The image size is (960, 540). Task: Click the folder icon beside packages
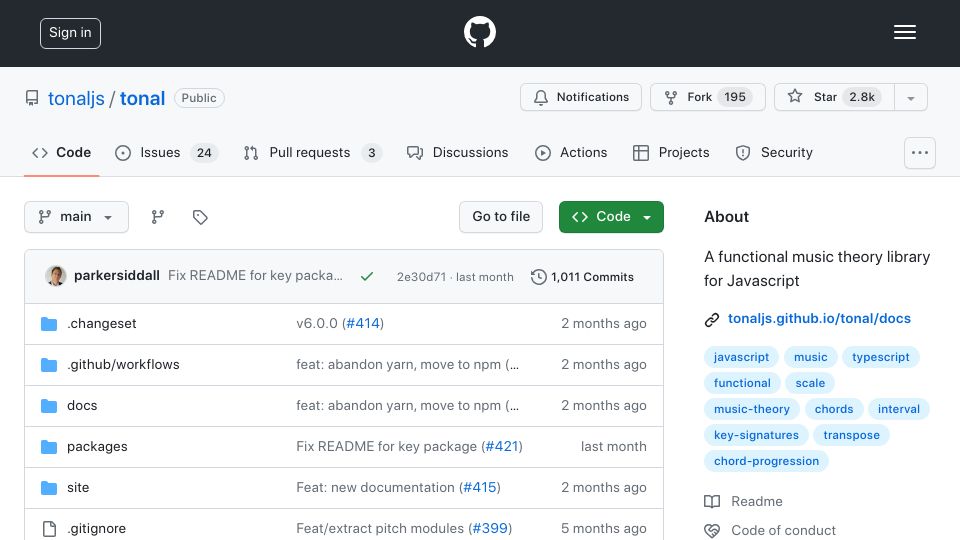click(49, 447)
